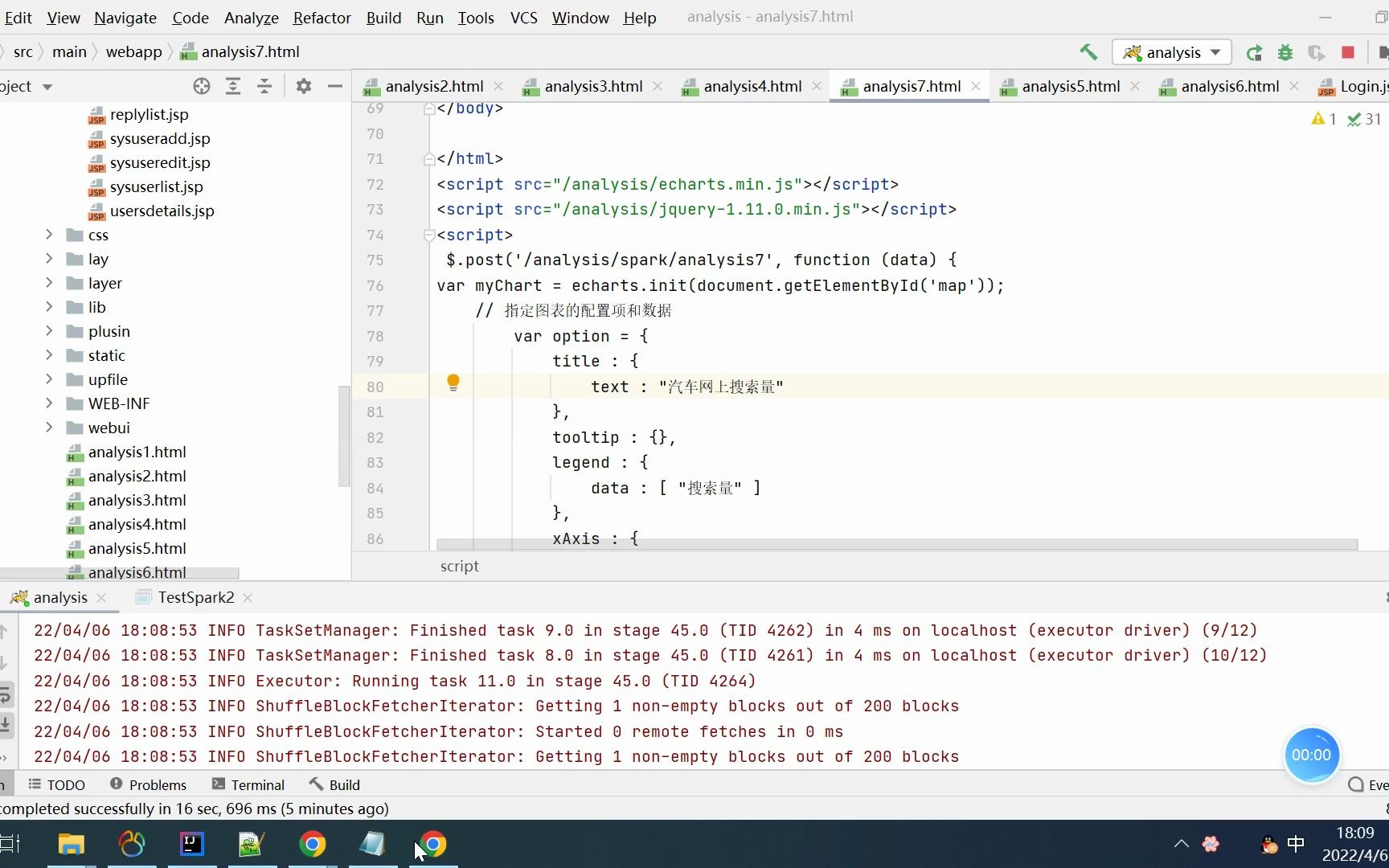Image resolution: width=1389 pixels, height=868 pixels.
Task: Open the VCS menu
Action: click(x=523, y=18)
